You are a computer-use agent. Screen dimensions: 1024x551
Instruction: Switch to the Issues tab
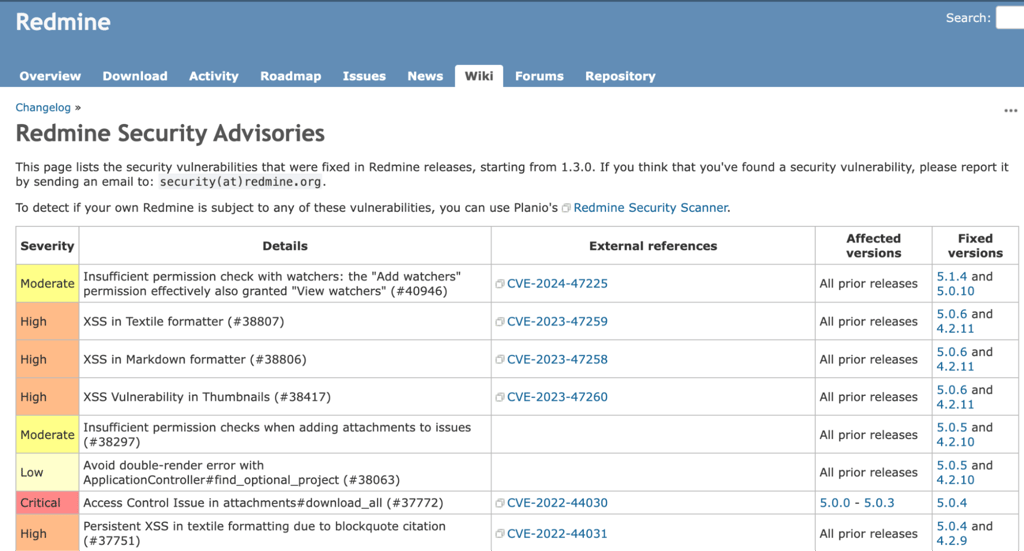[x=364, y=76]
